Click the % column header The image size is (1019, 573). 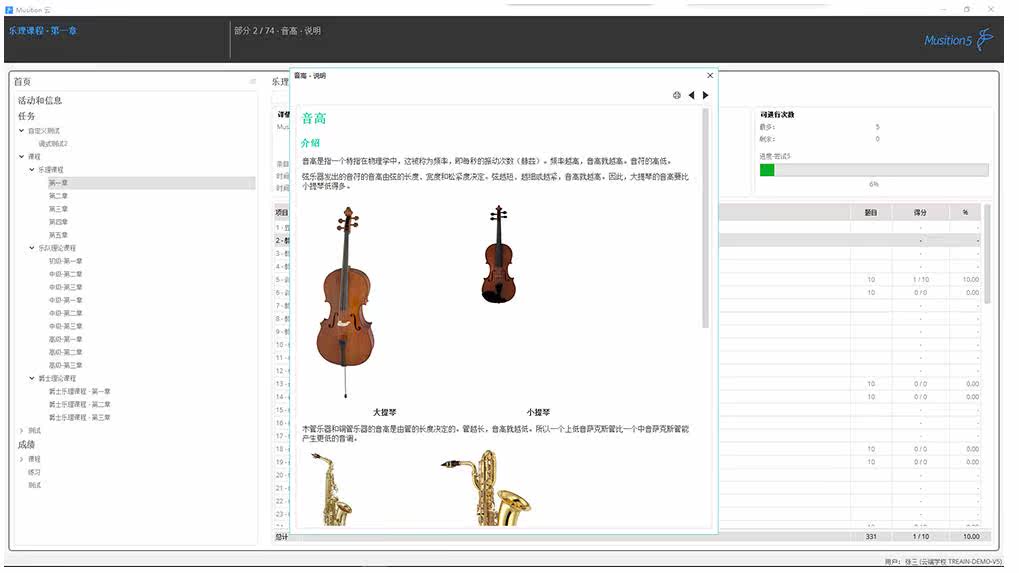pos(965,212)
